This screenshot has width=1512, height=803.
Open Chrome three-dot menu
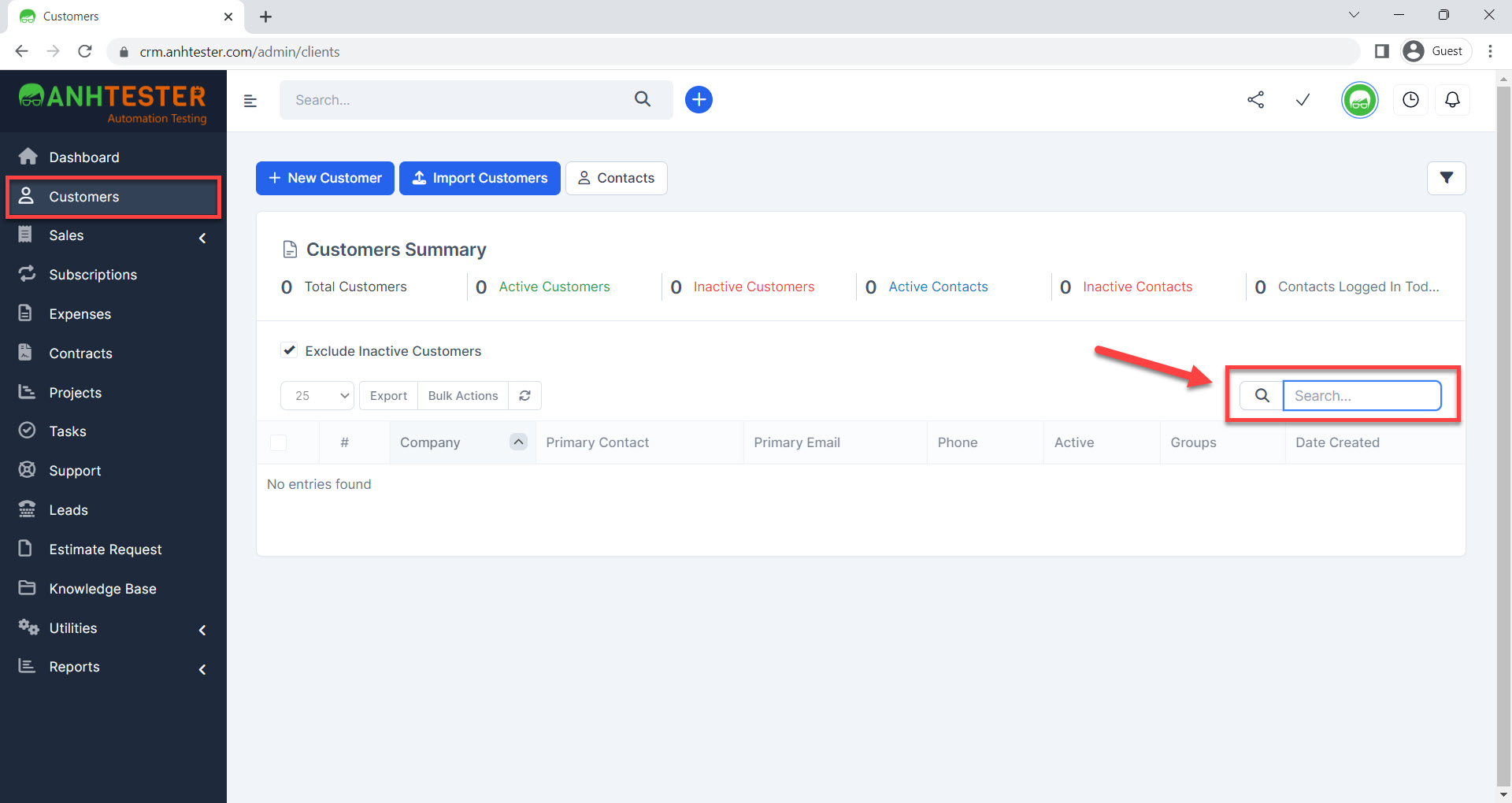[x=1490, y=51]
